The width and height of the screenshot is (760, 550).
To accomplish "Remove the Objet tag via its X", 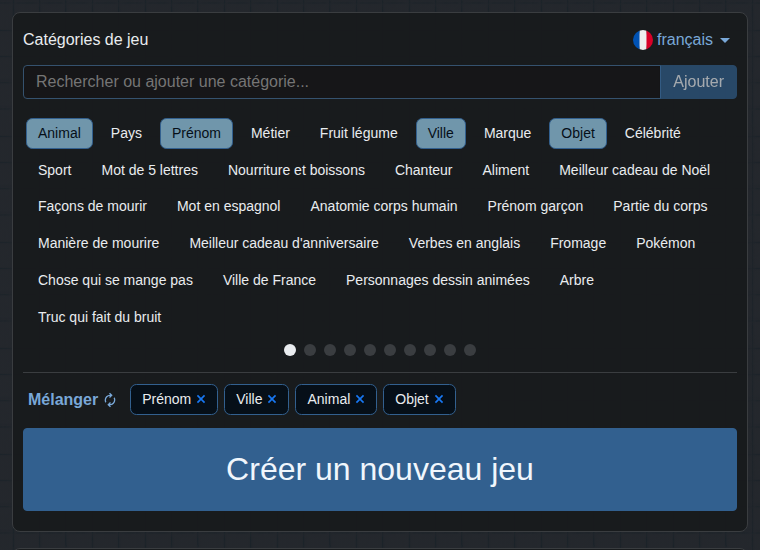I will tap(439, 399).
